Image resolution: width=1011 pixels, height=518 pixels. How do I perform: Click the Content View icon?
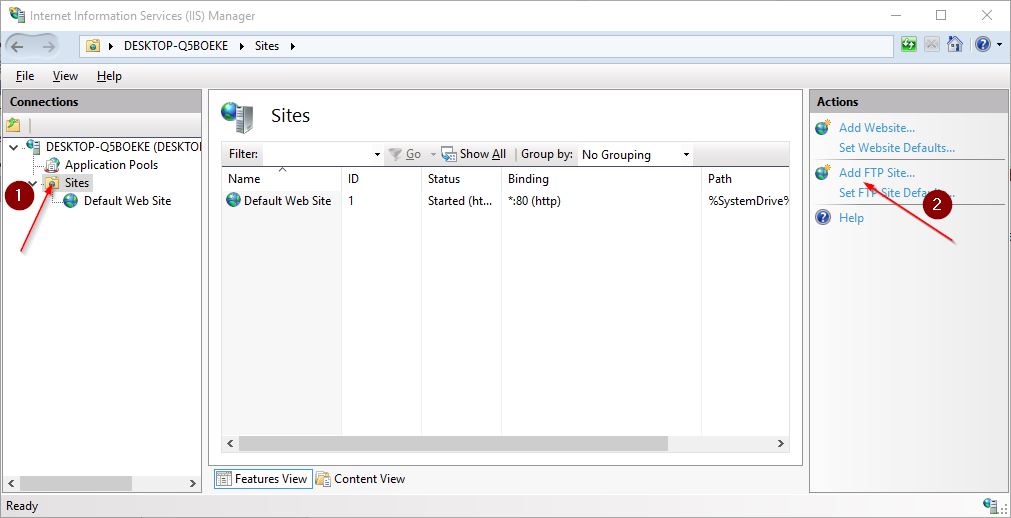click(x=324, y=479)
